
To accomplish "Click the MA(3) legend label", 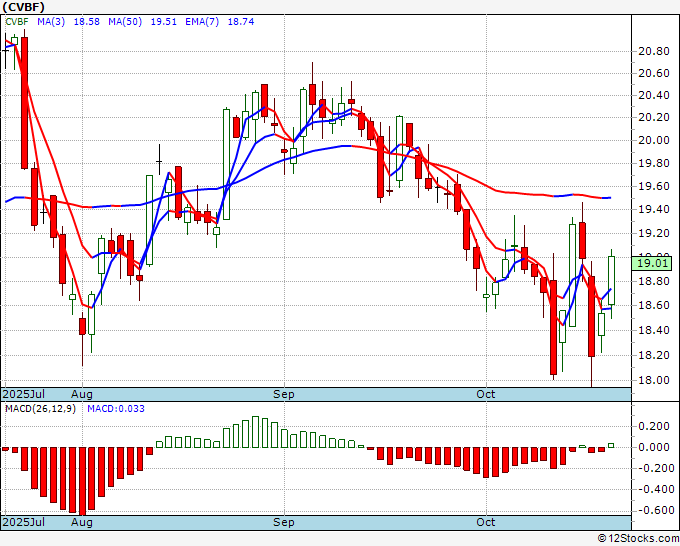I will point(51,22).
